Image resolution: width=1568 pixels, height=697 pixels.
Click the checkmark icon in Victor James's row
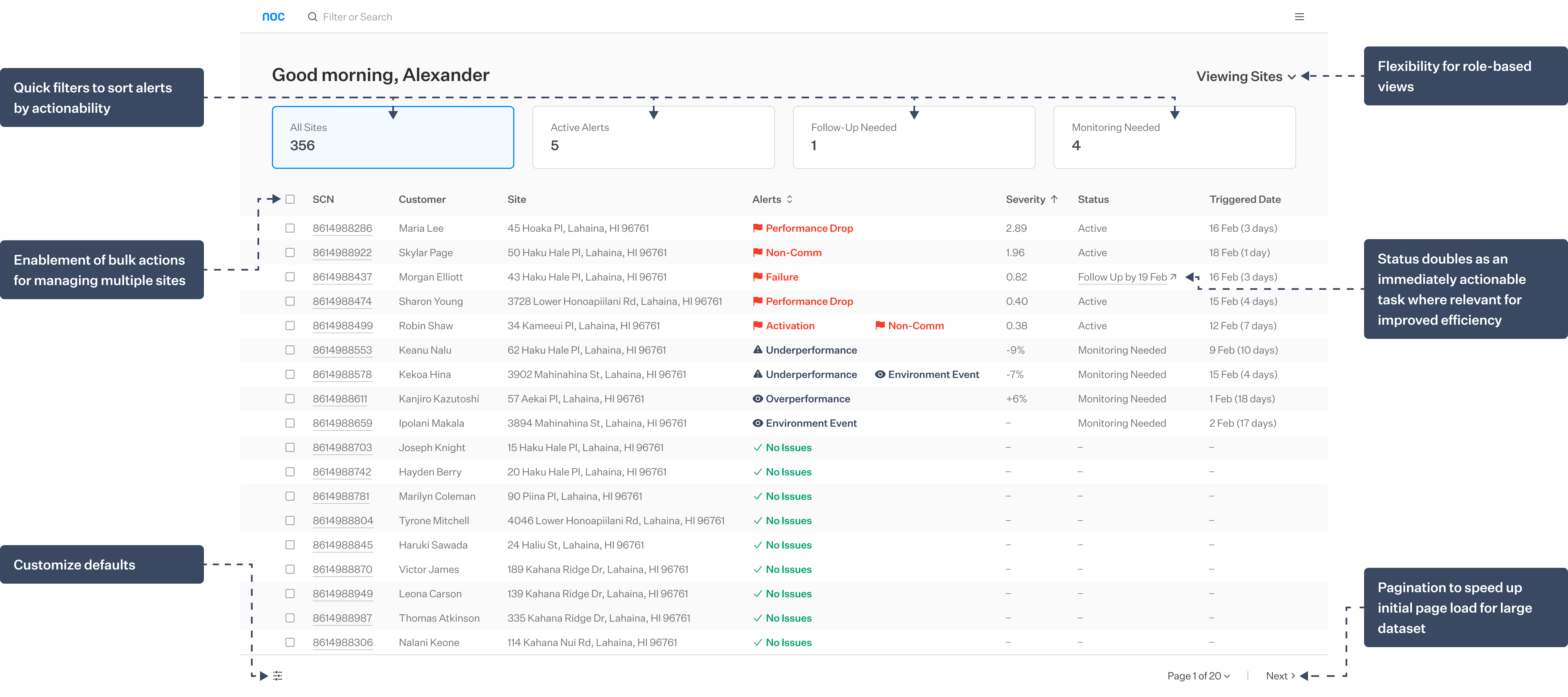(758, 569)
